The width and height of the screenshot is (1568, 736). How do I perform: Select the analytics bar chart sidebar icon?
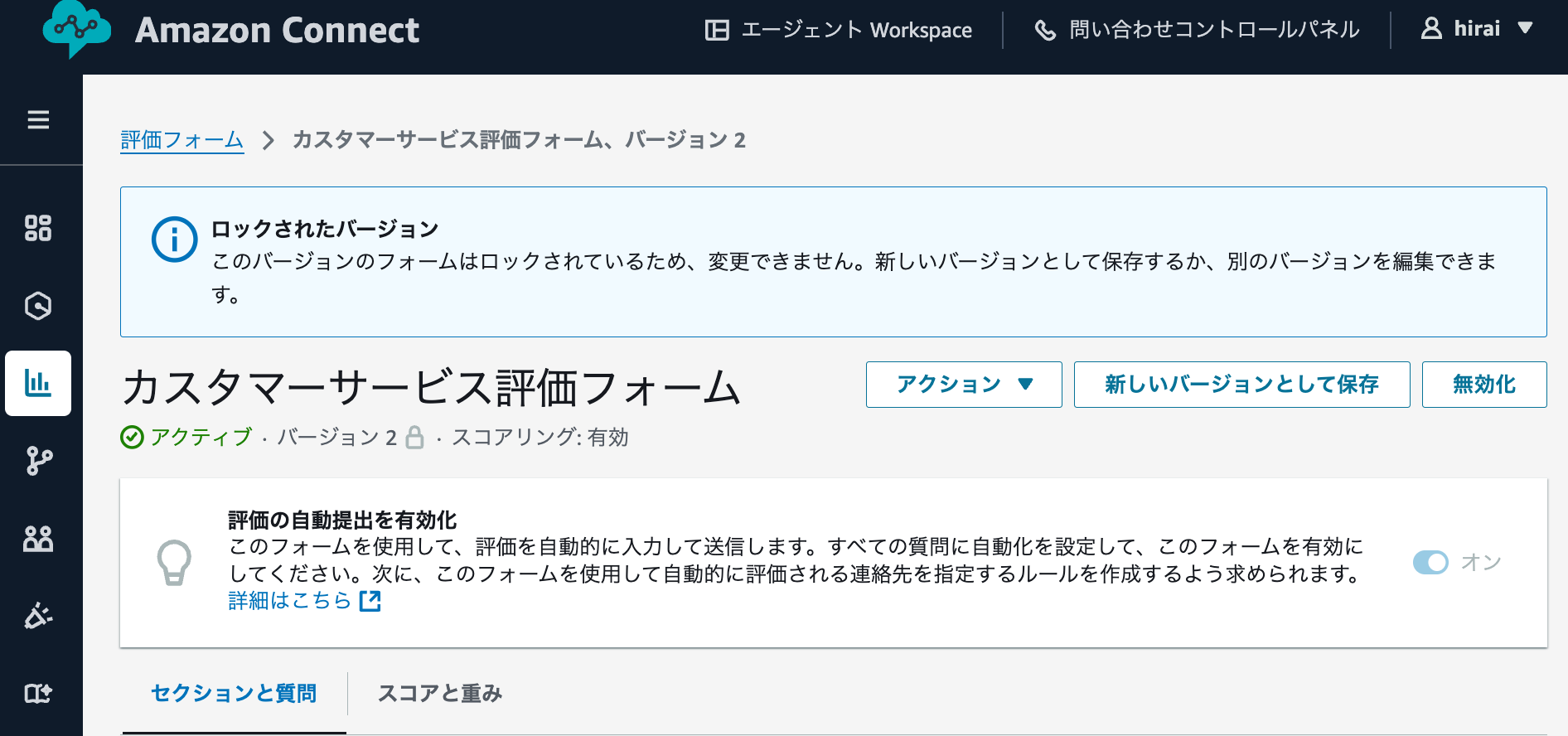click(38, 383)
